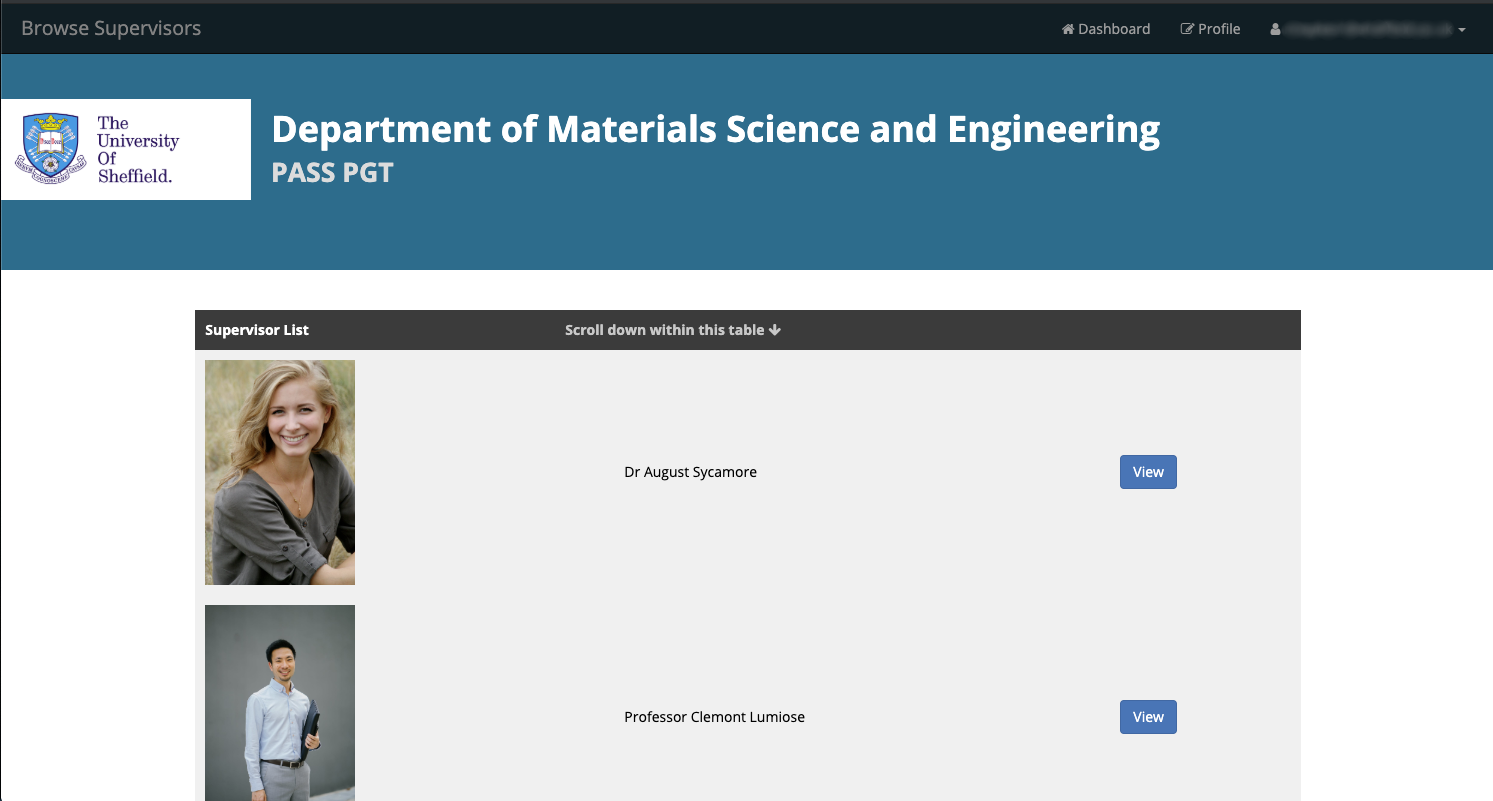Click the Browse Supervisors page title
Viewport: 1493px width, 801px height.
[111, 27]
